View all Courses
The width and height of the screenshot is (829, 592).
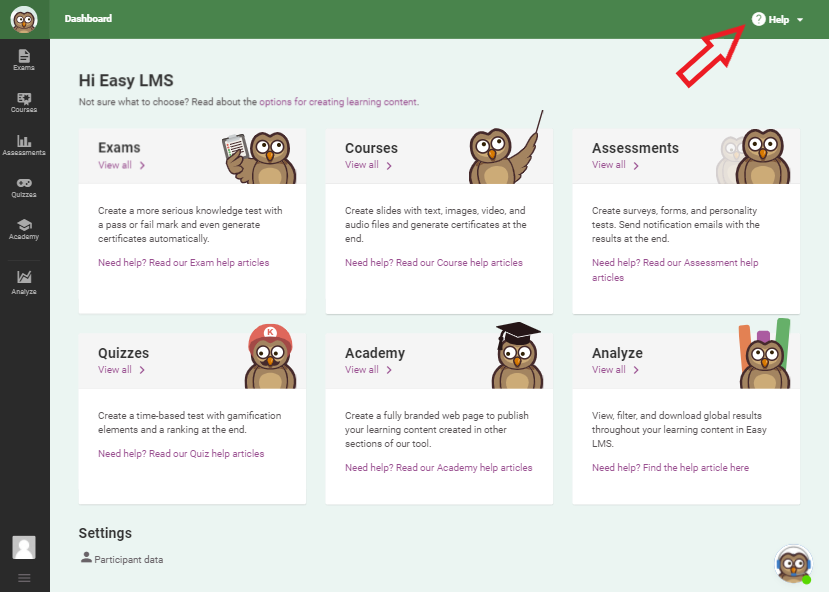[x=362, y=165]
